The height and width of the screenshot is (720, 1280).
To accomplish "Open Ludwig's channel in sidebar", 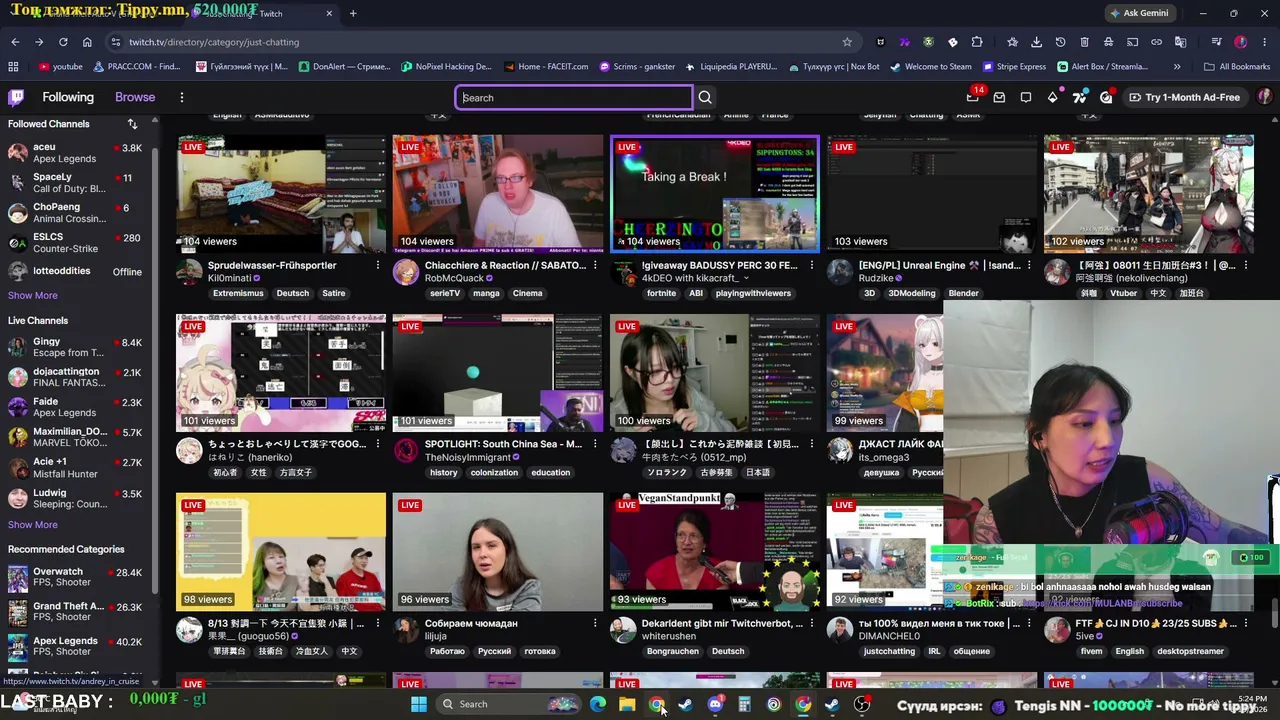I will click(75, 499).
